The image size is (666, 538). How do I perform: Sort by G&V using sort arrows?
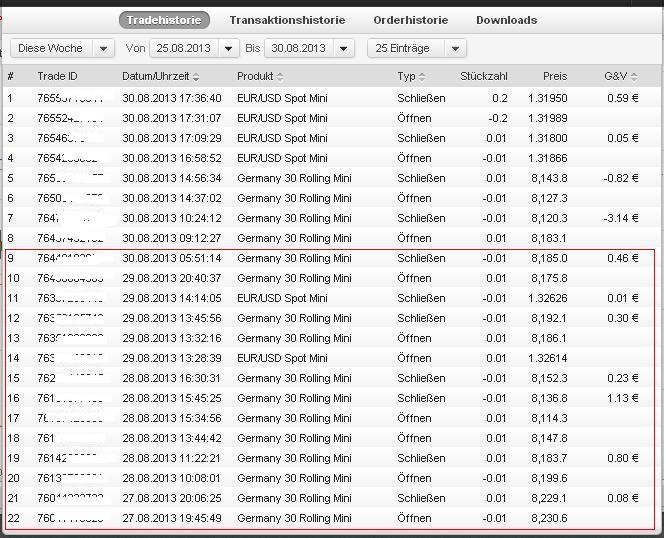click(633, 77)
